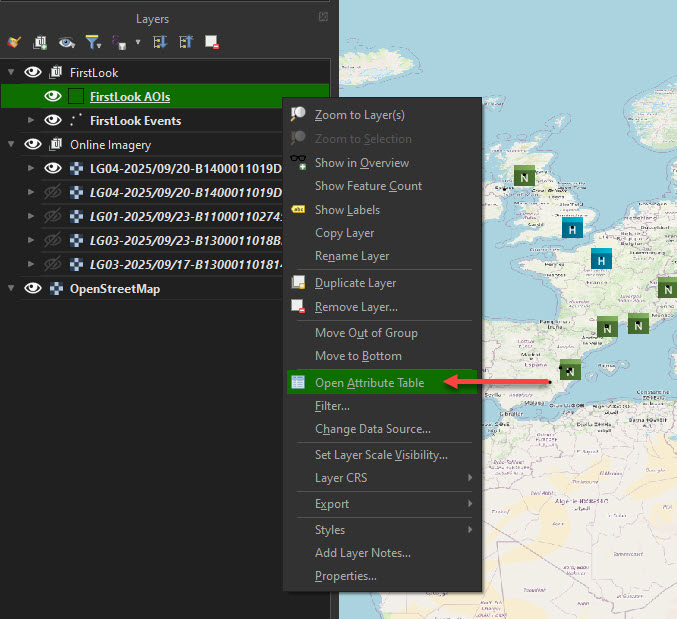Select Open Attribute Table from context menu

coord(369,383)
